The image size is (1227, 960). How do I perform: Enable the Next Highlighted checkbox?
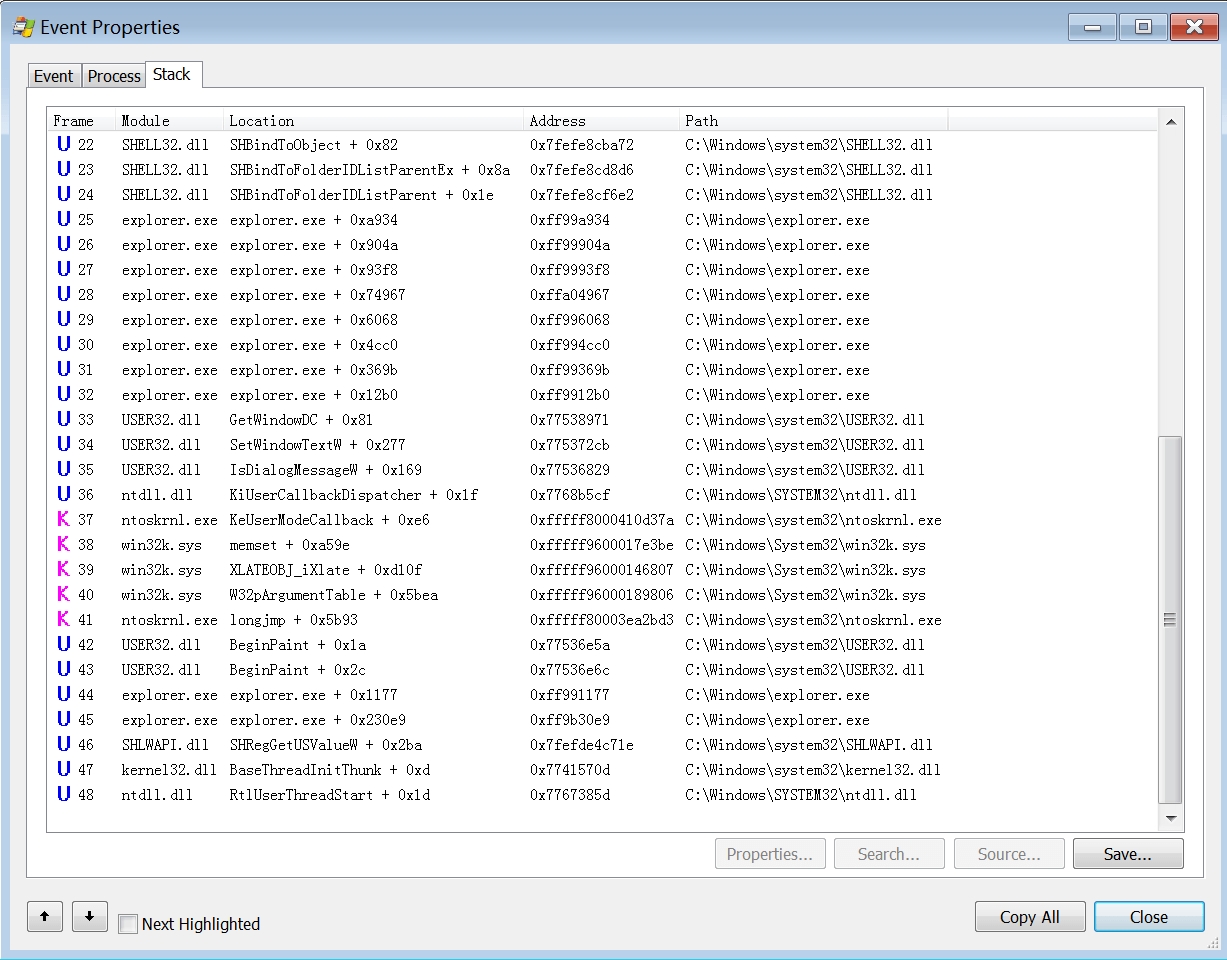click(x=128, y=925)
